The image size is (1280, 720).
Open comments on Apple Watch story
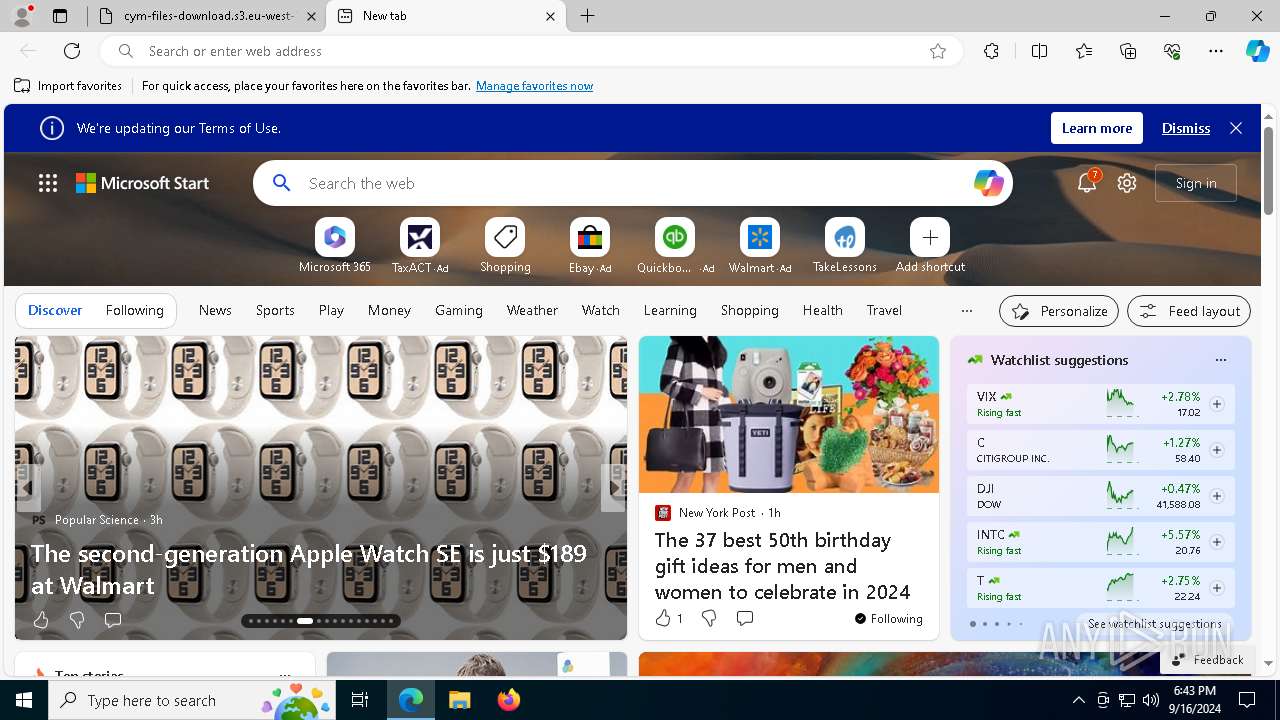coord(113,620)
